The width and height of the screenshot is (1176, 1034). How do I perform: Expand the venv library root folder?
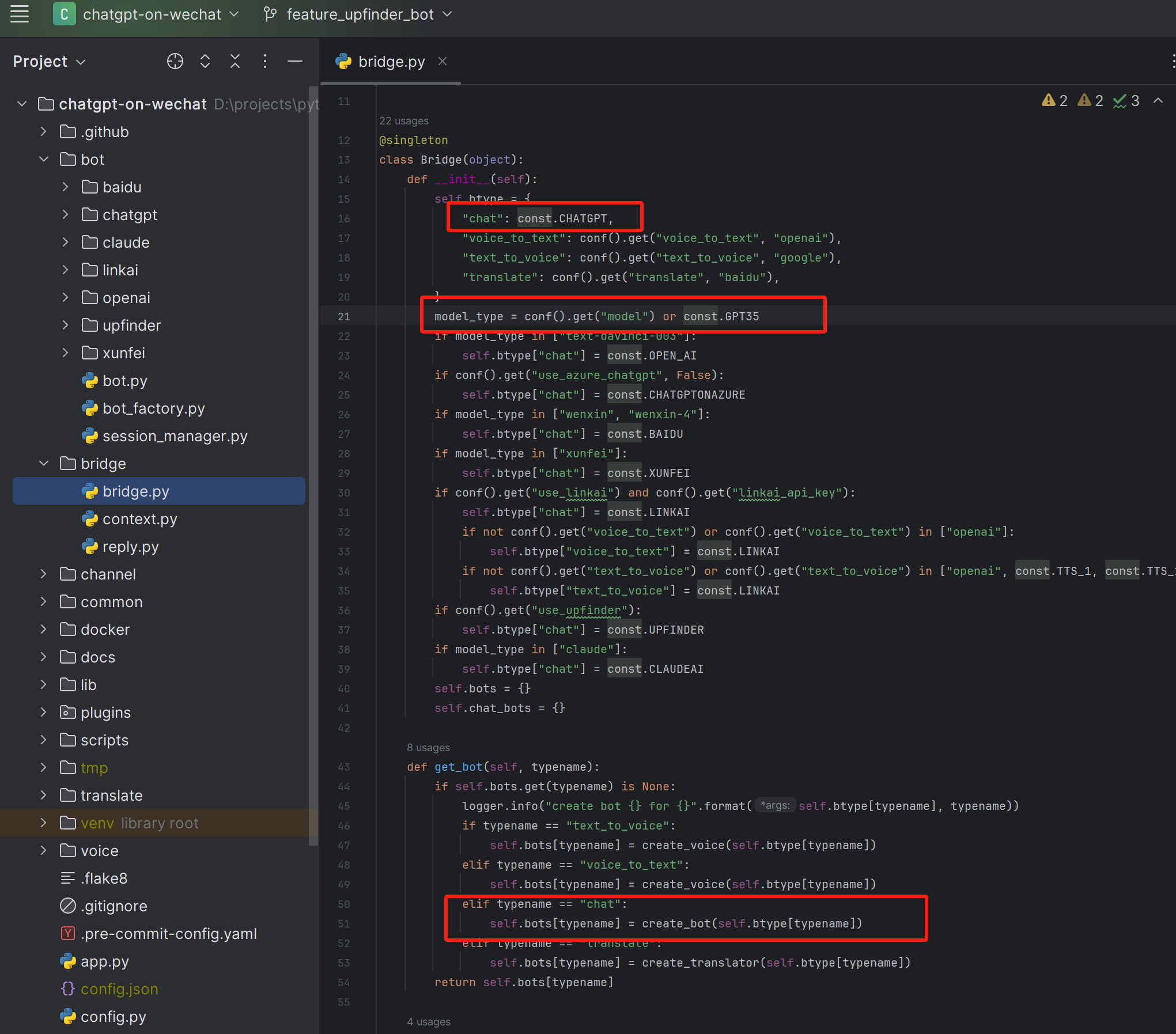(x=44, y=823)
